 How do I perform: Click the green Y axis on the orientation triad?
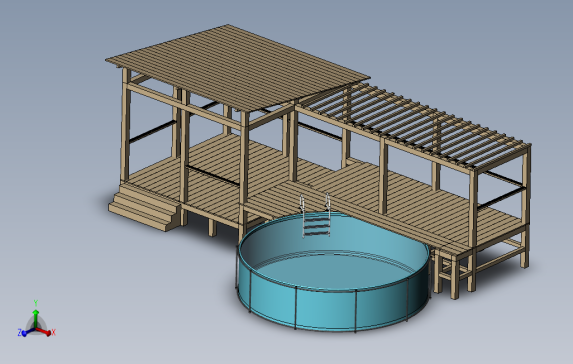tap(35, 318)
